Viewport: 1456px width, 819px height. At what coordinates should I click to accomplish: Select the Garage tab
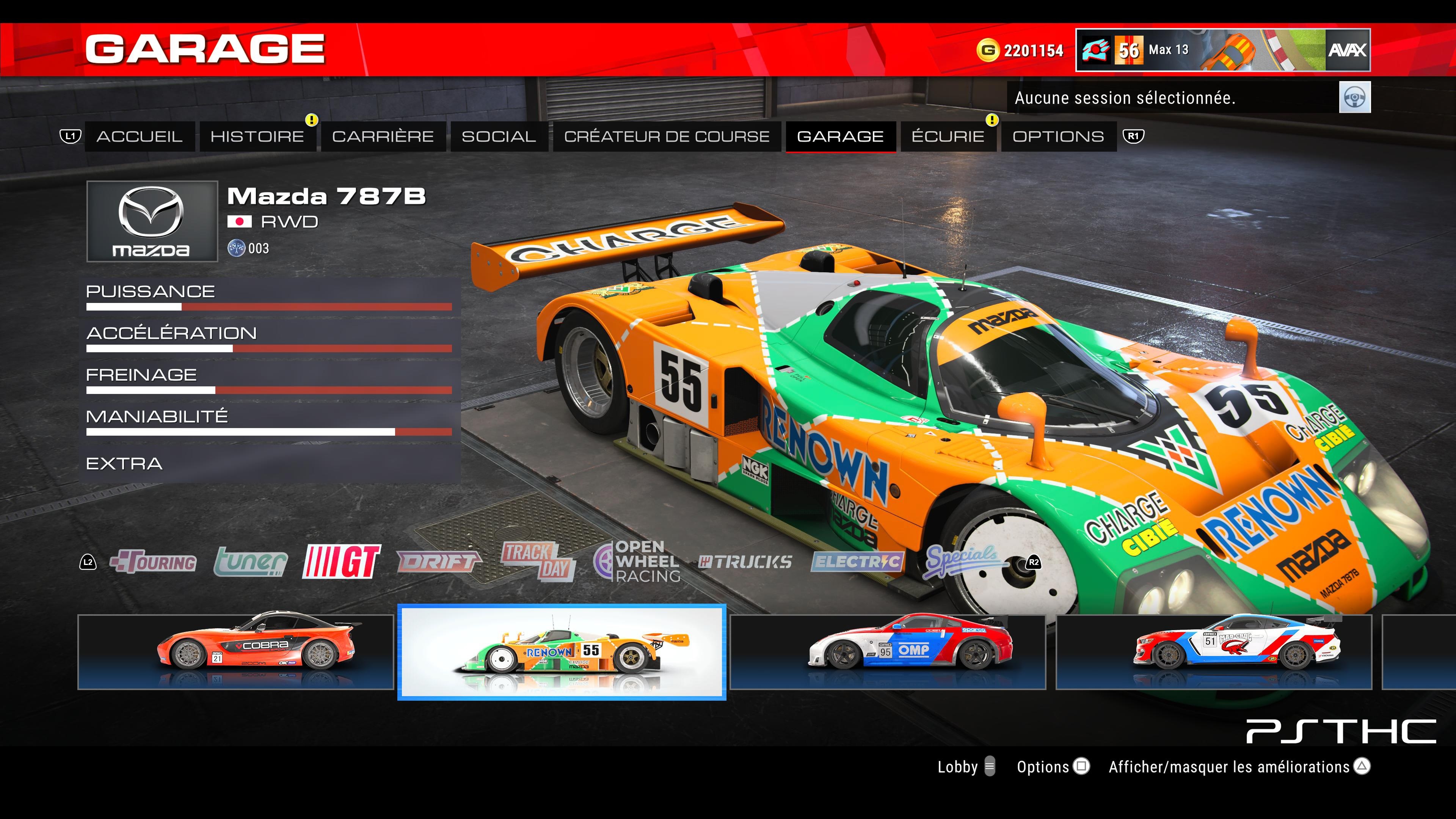(x=841, y=136)
